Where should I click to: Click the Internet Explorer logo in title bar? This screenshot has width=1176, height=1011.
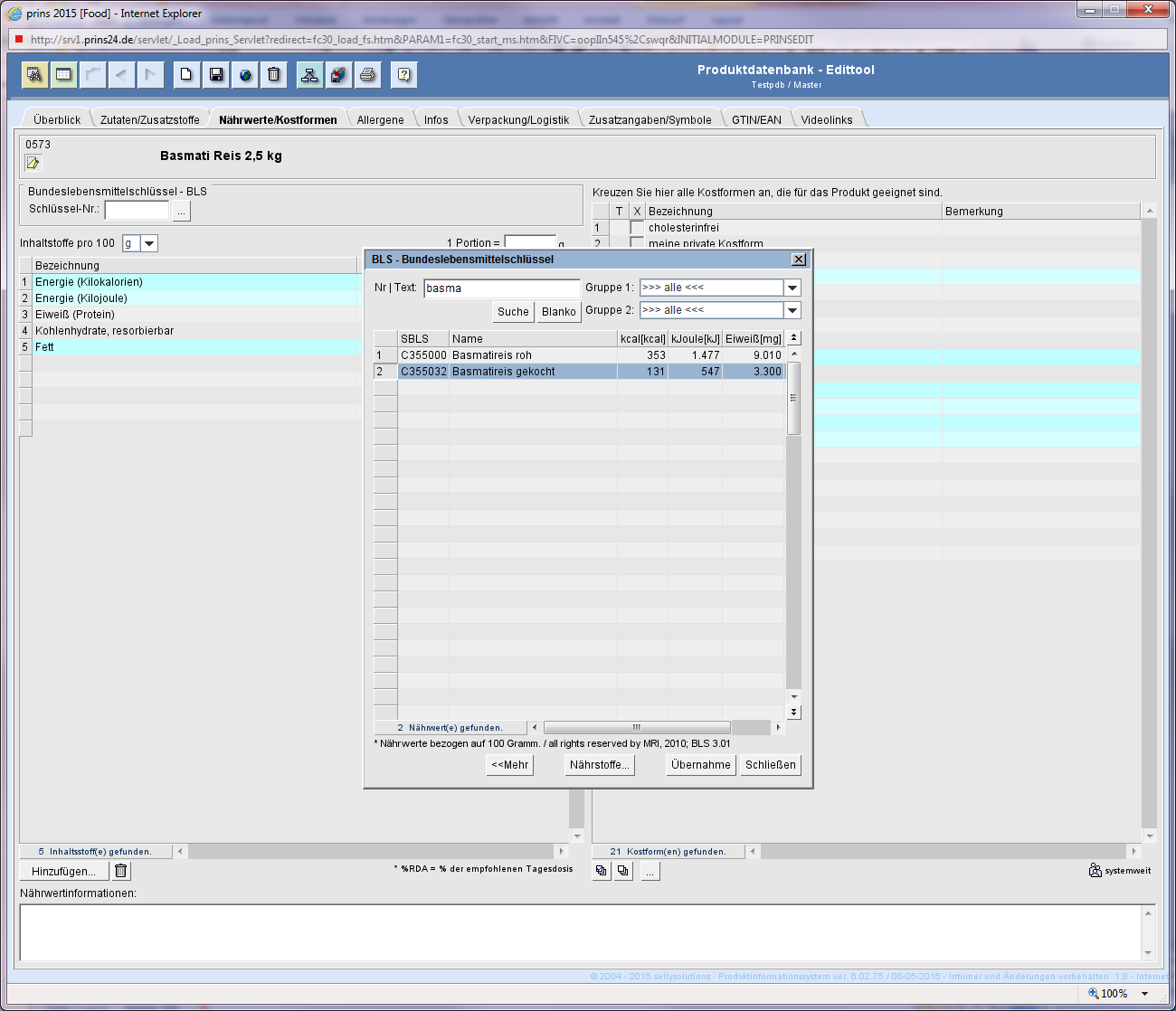[x=14, y=14]
